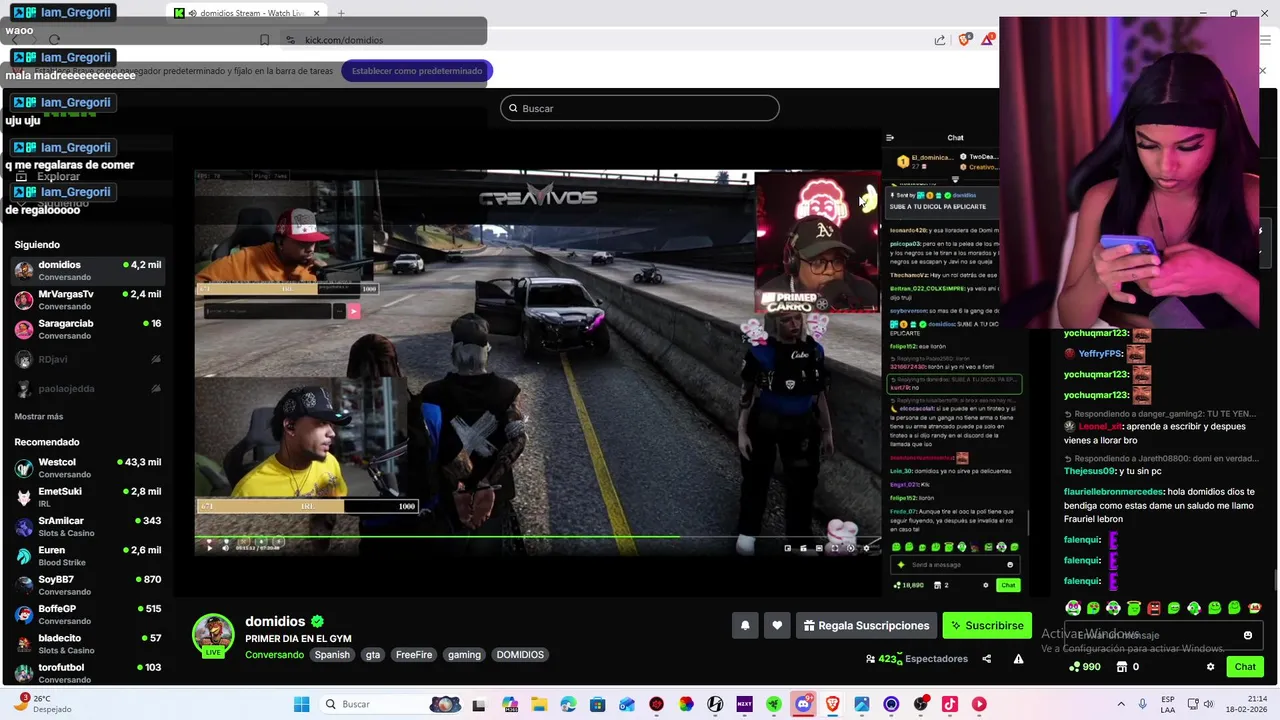Click the Buscar search field on Kick

(x=640, y=108)
